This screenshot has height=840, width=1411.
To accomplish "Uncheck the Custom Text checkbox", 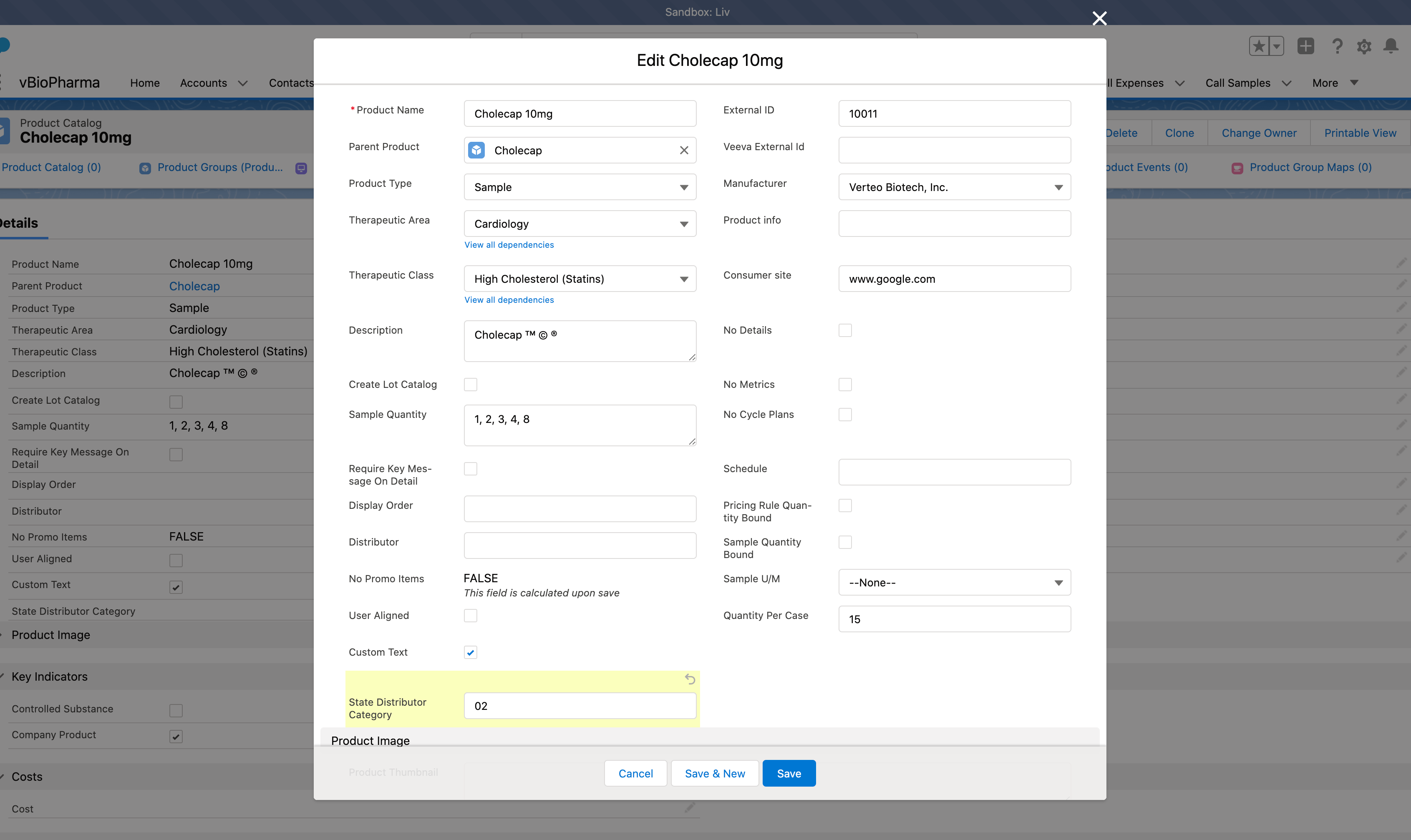I will 471,652.
